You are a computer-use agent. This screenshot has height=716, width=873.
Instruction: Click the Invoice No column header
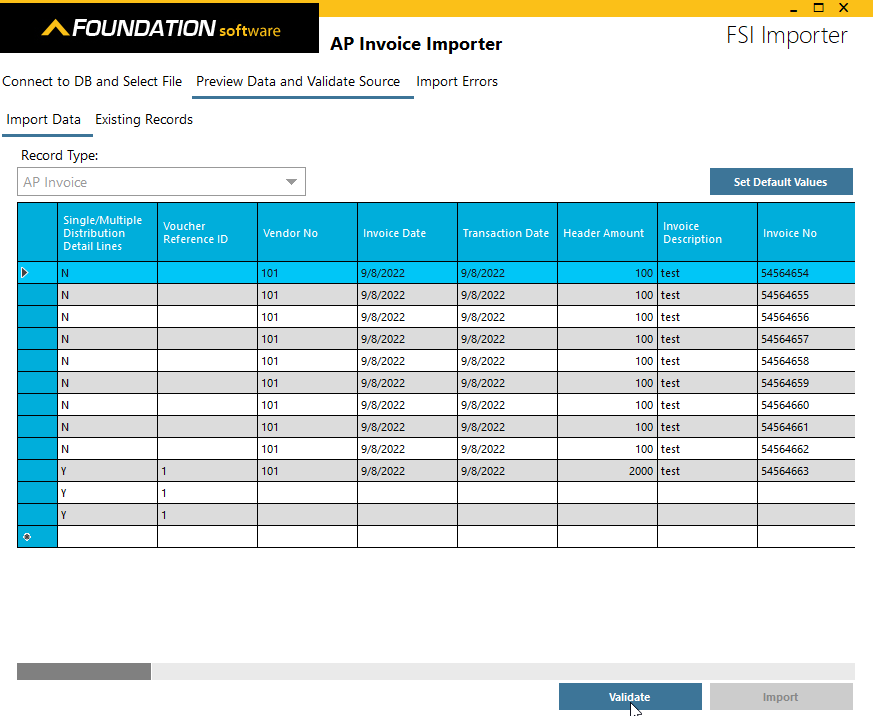click(806, 232)
